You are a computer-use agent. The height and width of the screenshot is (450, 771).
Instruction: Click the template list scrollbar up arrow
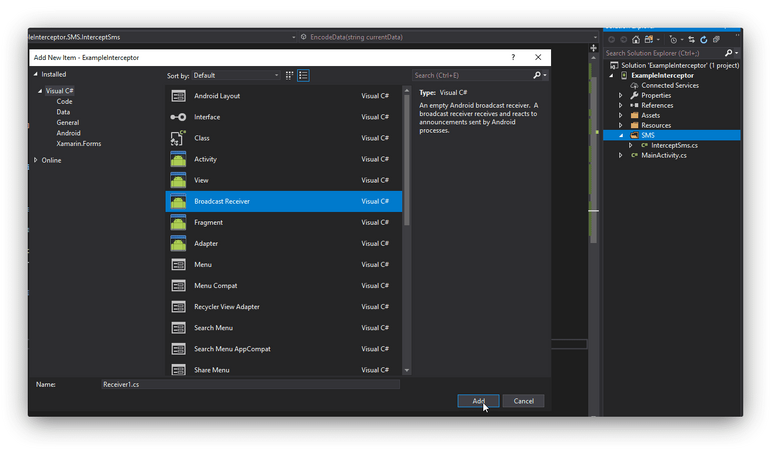[407, 90]
